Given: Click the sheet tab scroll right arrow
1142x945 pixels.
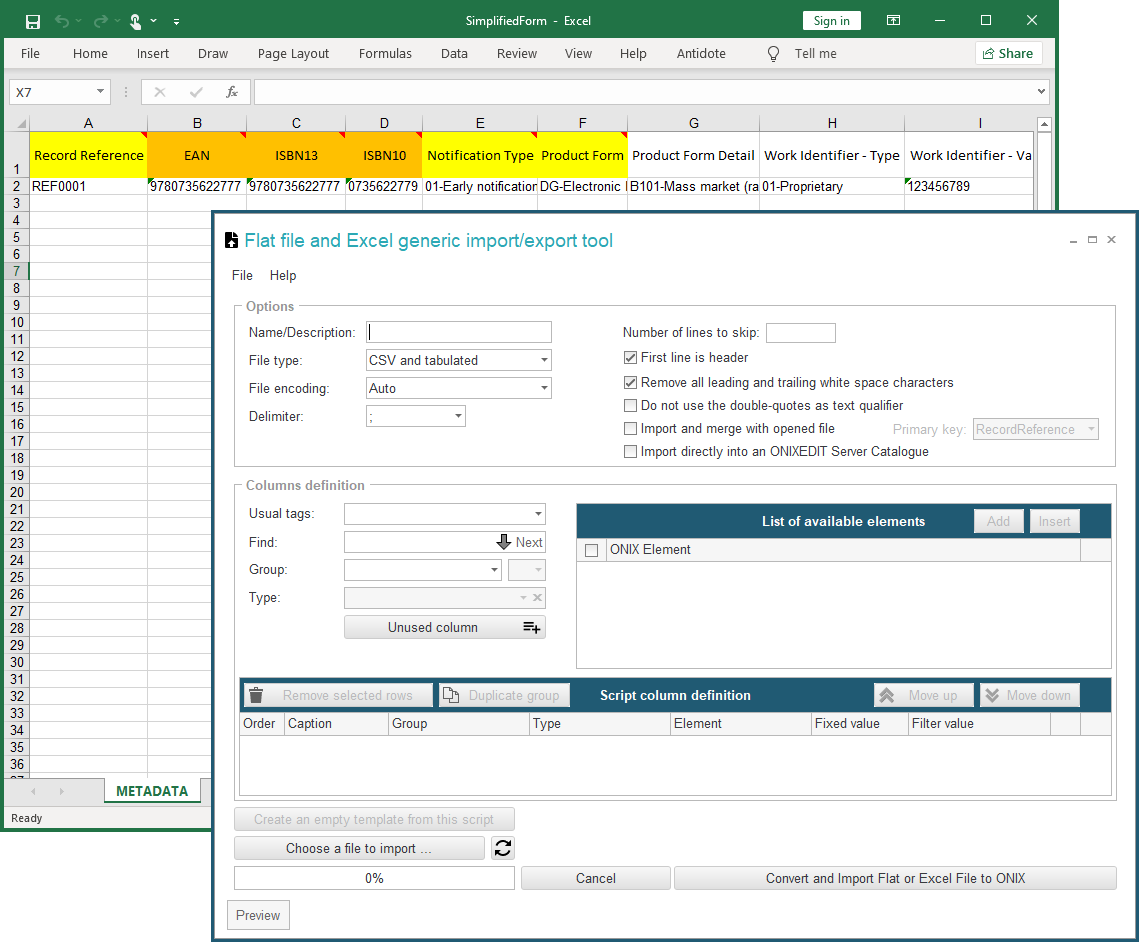Looking at the screenshot, I should pyautogui.click(x=62, y=791).
